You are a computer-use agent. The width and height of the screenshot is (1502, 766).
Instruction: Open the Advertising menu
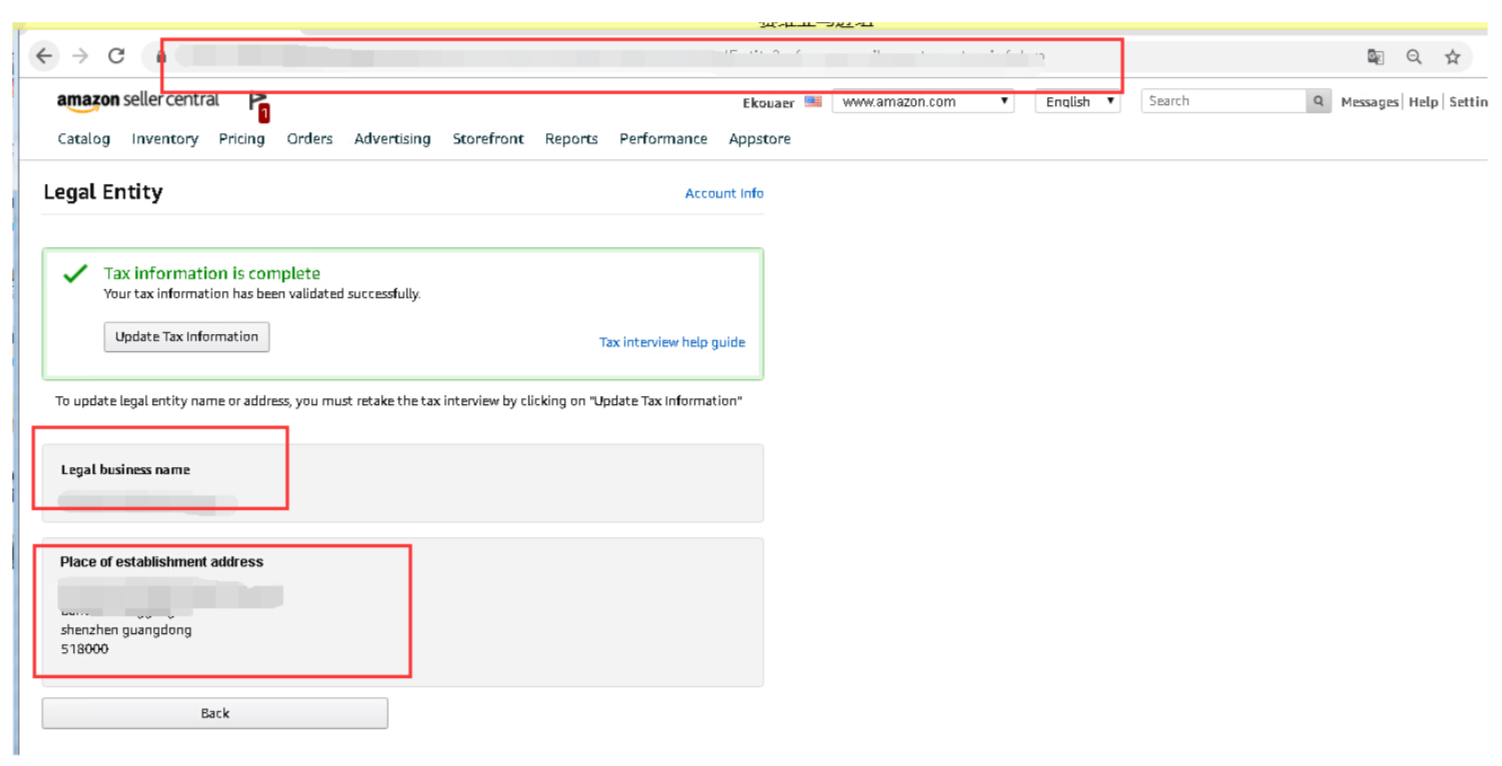pos(392,139)
